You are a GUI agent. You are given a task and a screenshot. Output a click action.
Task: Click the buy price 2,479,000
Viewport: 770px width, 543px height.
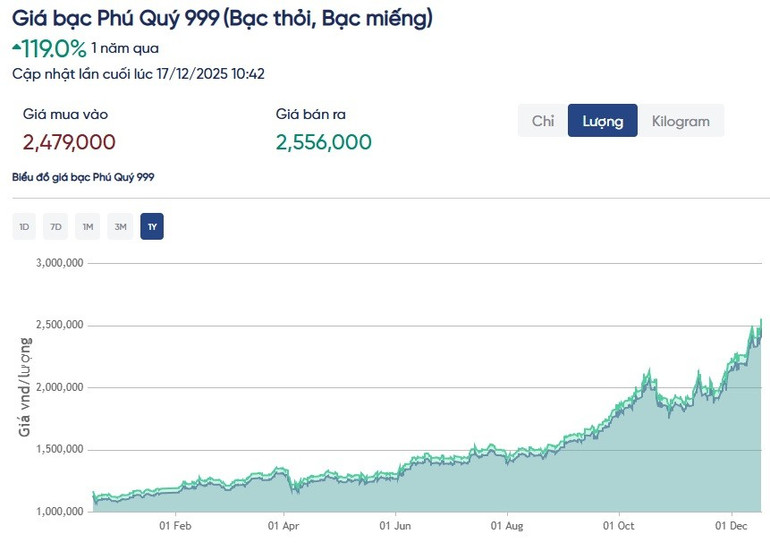click(x=69, y=142)
